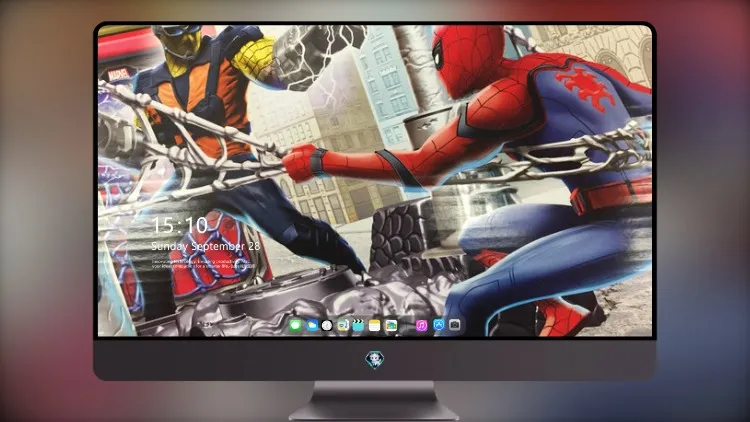
Task: Open the green Messages app in dock
Action: [296, 326]
